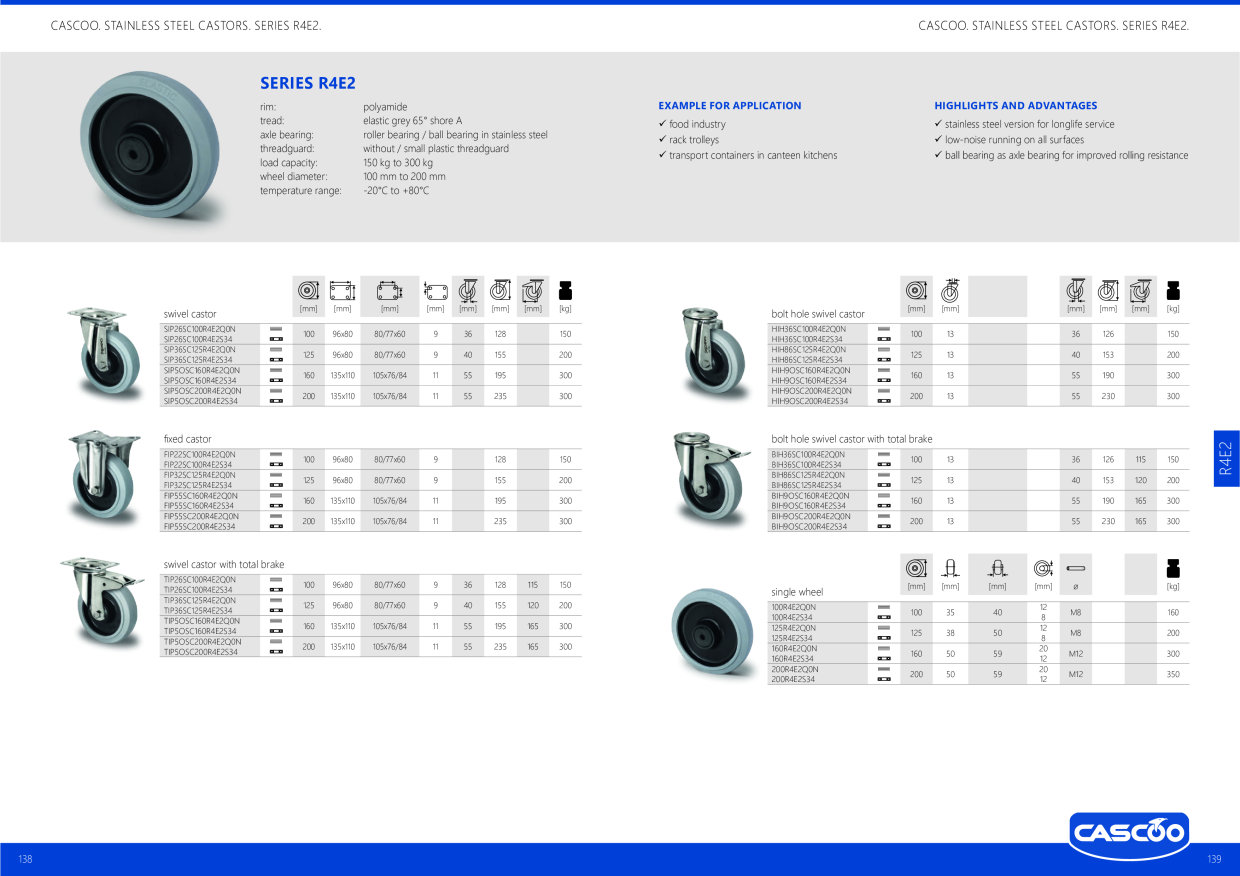Click the ball bearing icon beside HIH36SC100R4E2S34
The height and width of the screenshot is (876, 1240).
pyautogui.click(x=884, y=339)
